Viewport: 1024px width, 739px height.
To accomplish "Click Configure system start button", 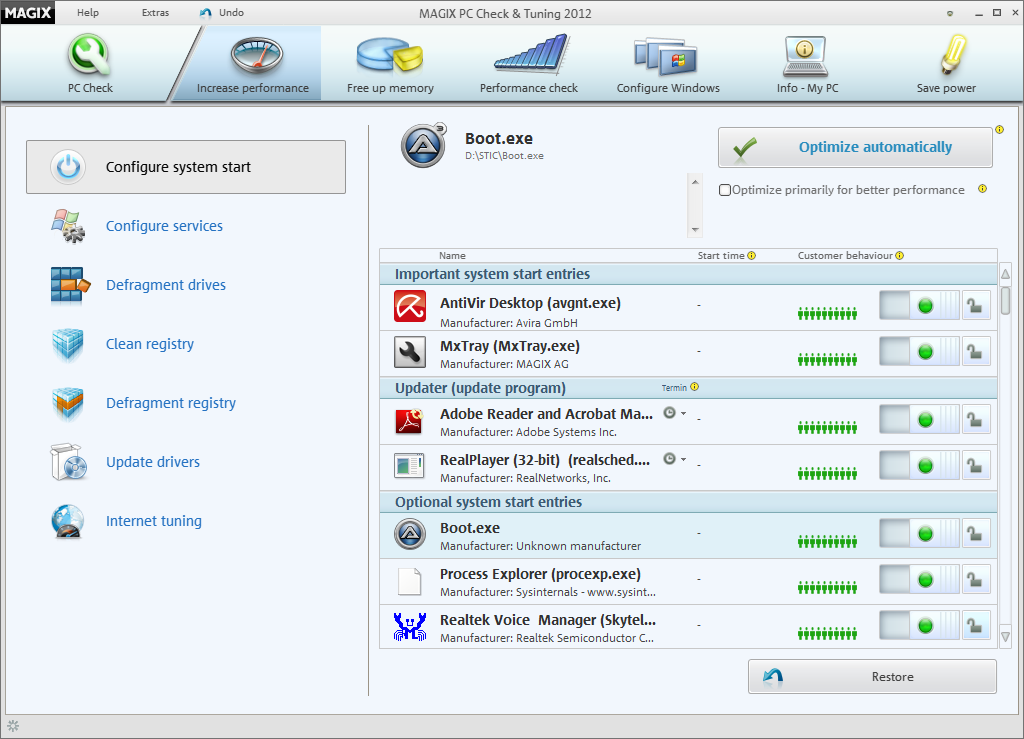I will 185,167.
